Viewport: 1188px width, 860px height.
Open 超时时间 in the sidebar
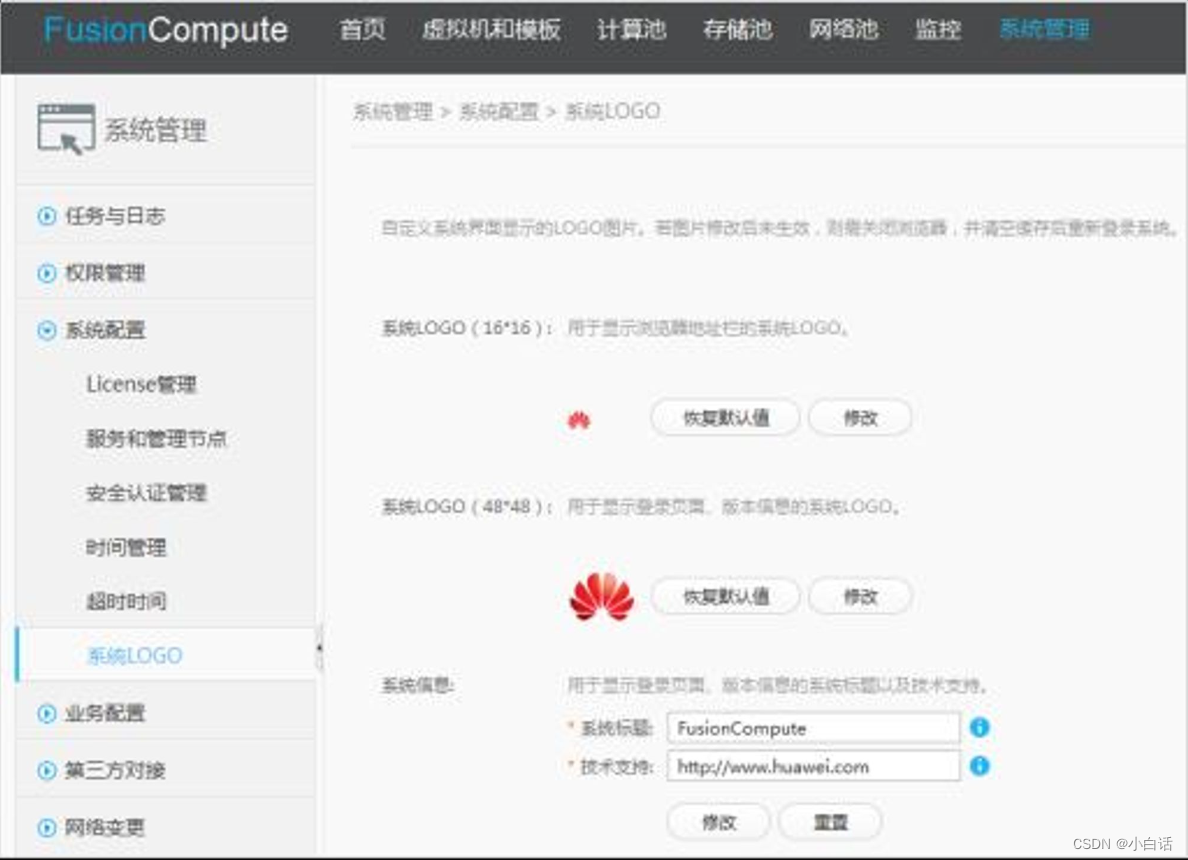pyautogui.click(x=126, y=602)
